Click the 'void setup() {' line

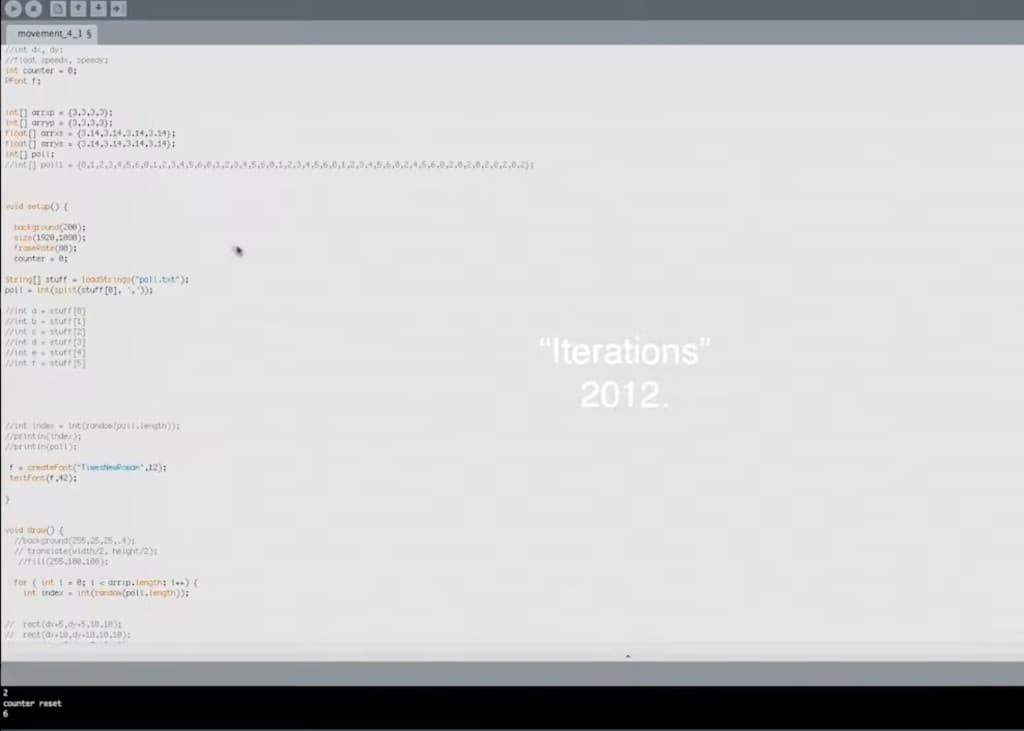(x=37, y=206)
